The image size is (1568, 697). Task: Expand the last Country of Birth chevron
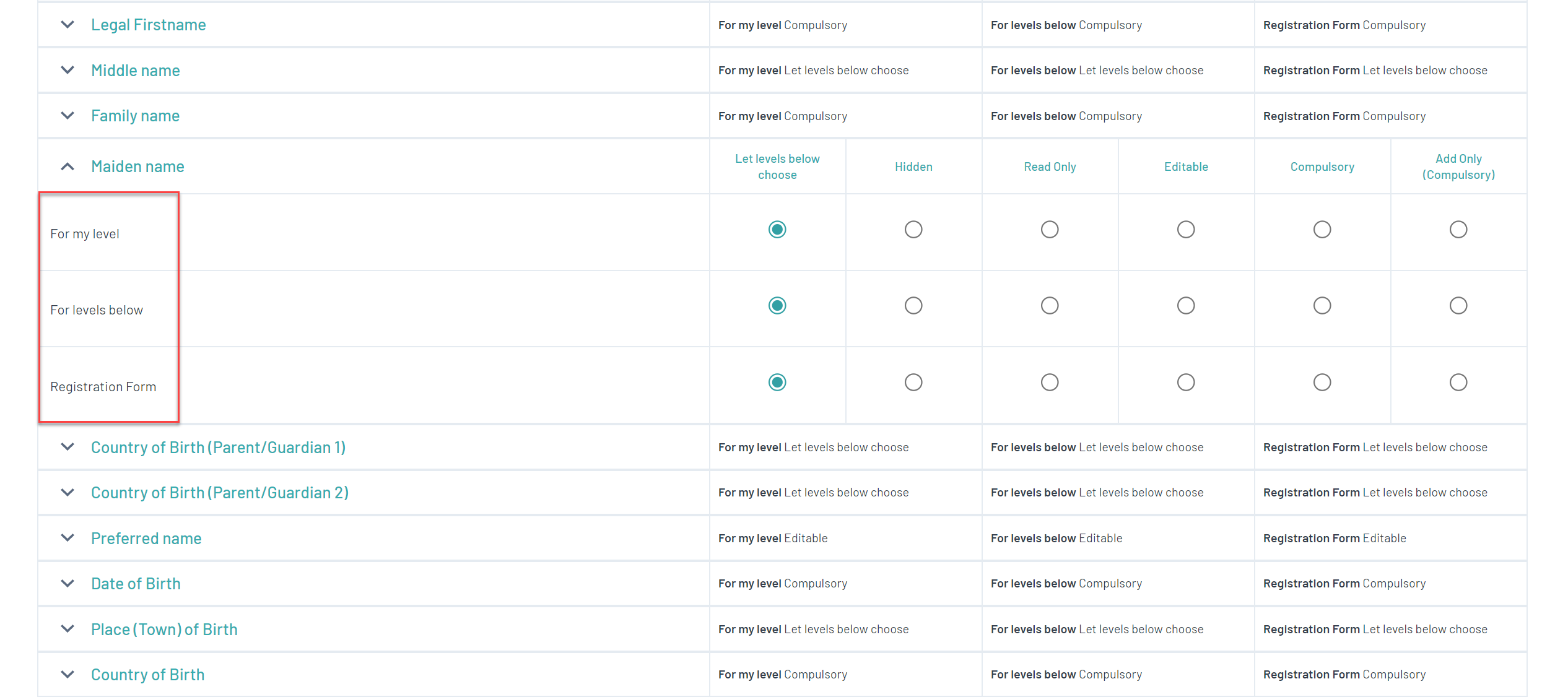pyautogui.click(x=68, y=675)
